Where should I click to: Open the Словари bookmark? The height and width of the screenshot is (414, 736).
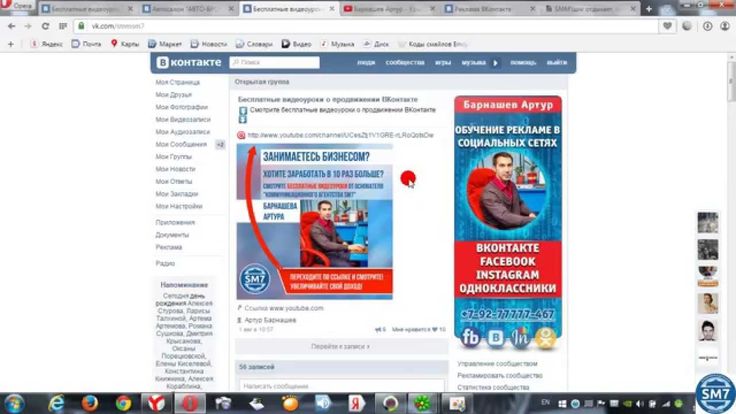(x=254, y=44)
